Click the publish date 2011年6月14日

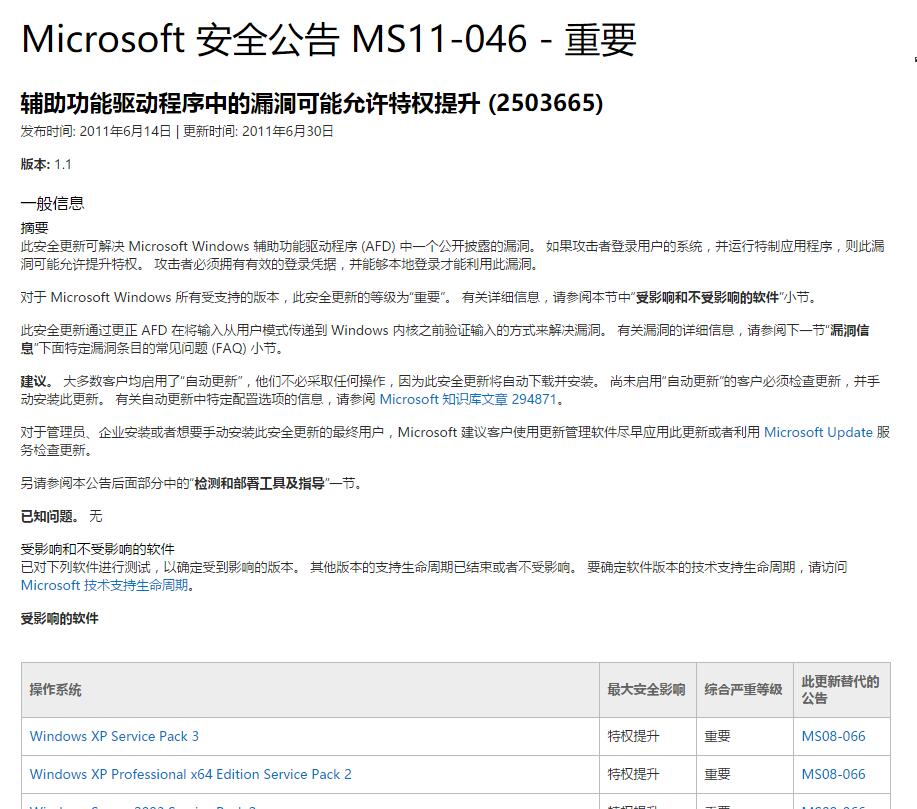[125, 131]
